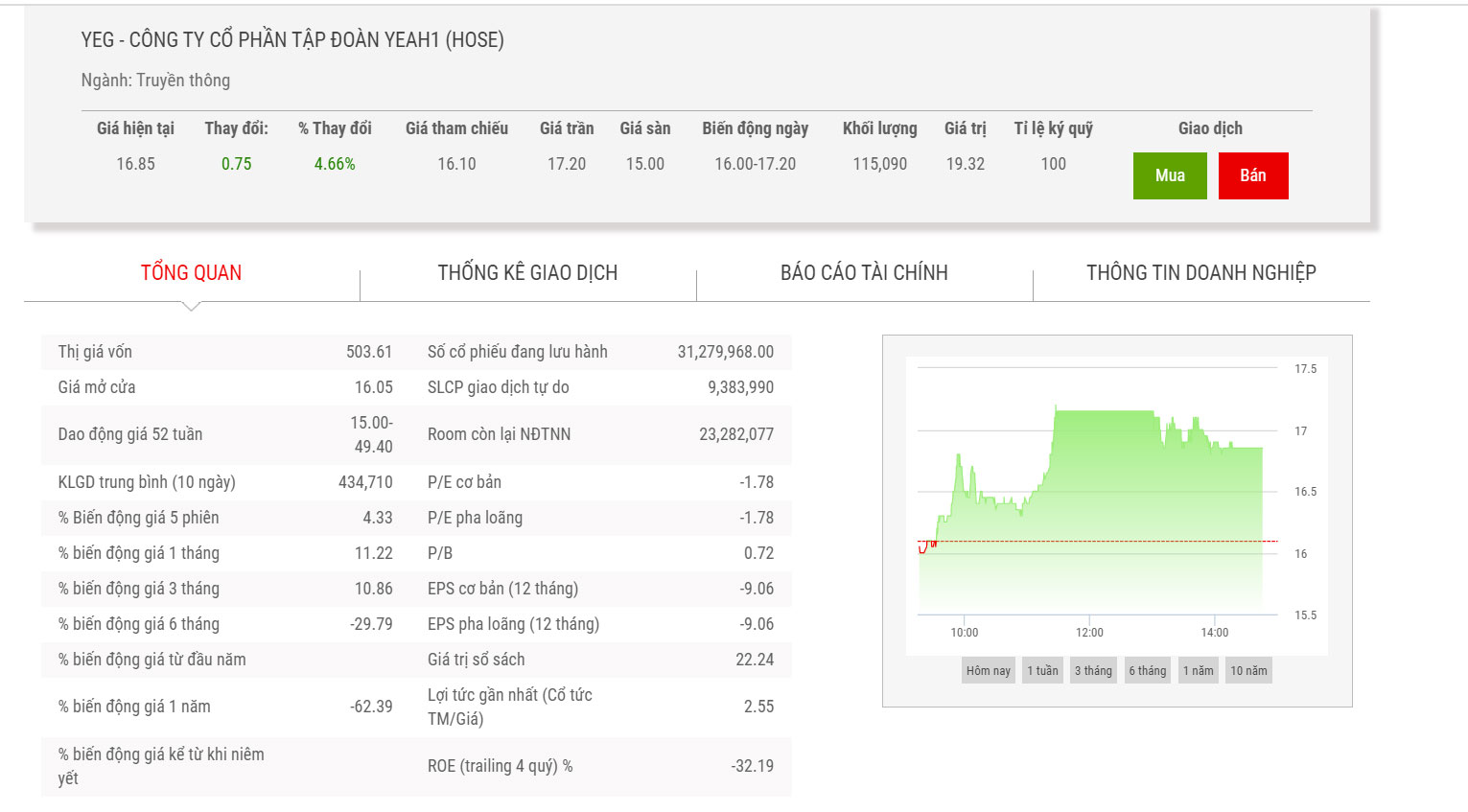This screenshot has height=812, width=1468.
Task: Click the green Mua buy button
Action: 1169,175
